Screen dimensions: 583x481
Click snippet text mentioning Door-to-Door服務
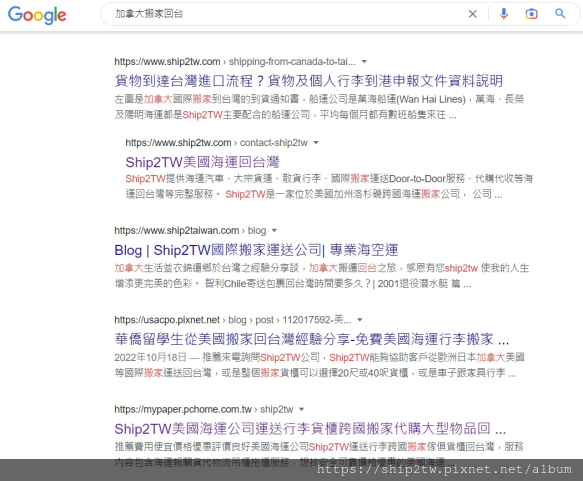(329, 186)
